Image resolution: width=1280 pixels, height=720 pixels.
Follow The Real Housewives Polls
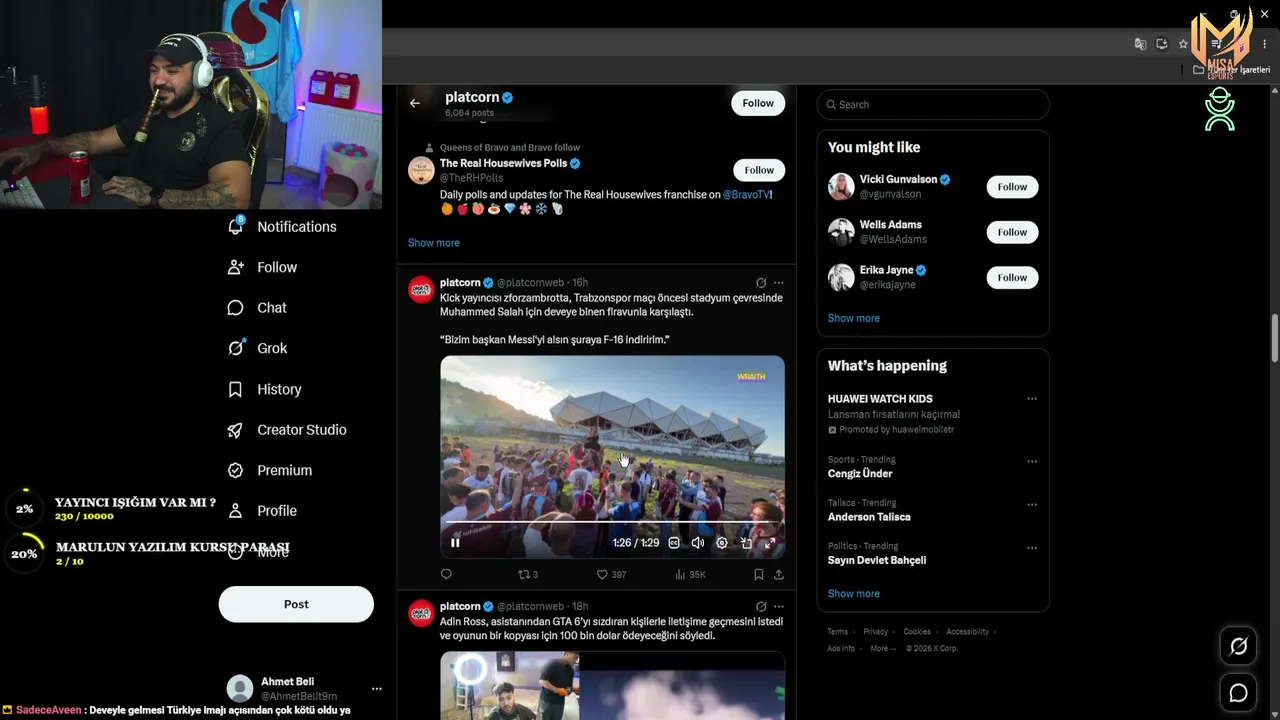[x=759, y=170]
